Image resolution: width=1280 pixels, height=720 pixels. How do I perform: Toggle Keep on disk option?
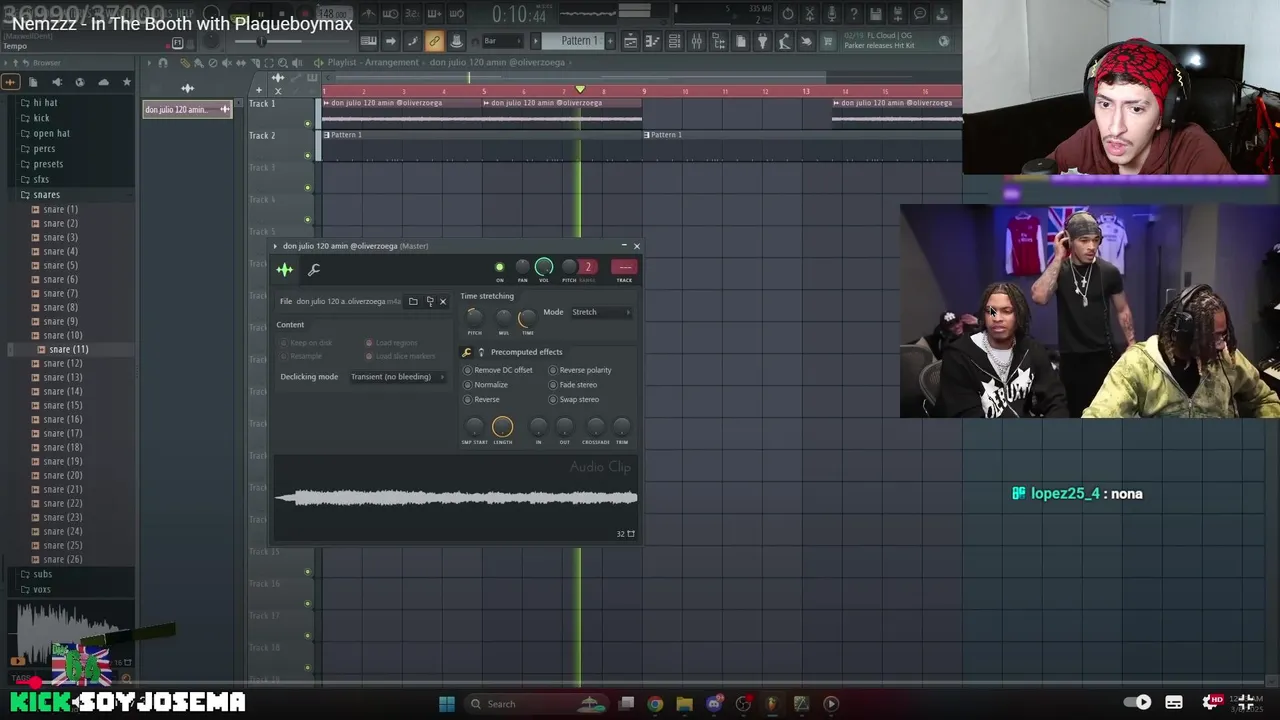307,343
